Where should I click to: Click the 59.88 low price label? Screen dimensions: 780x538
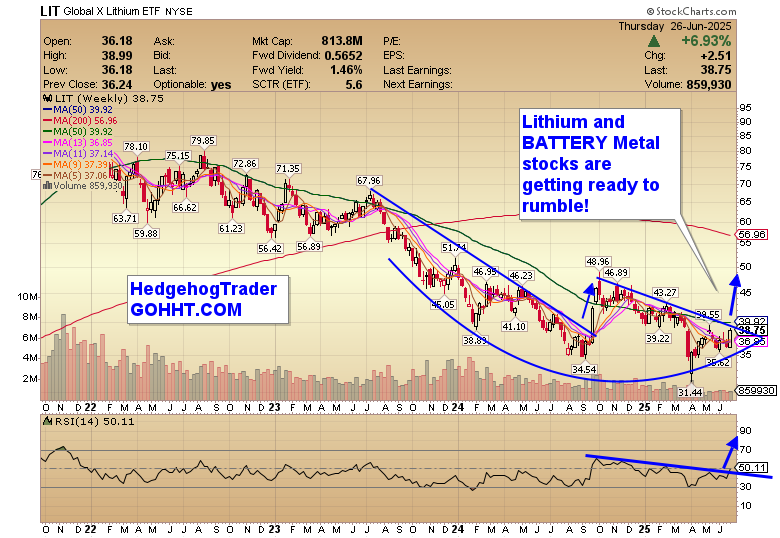(146, 233)
